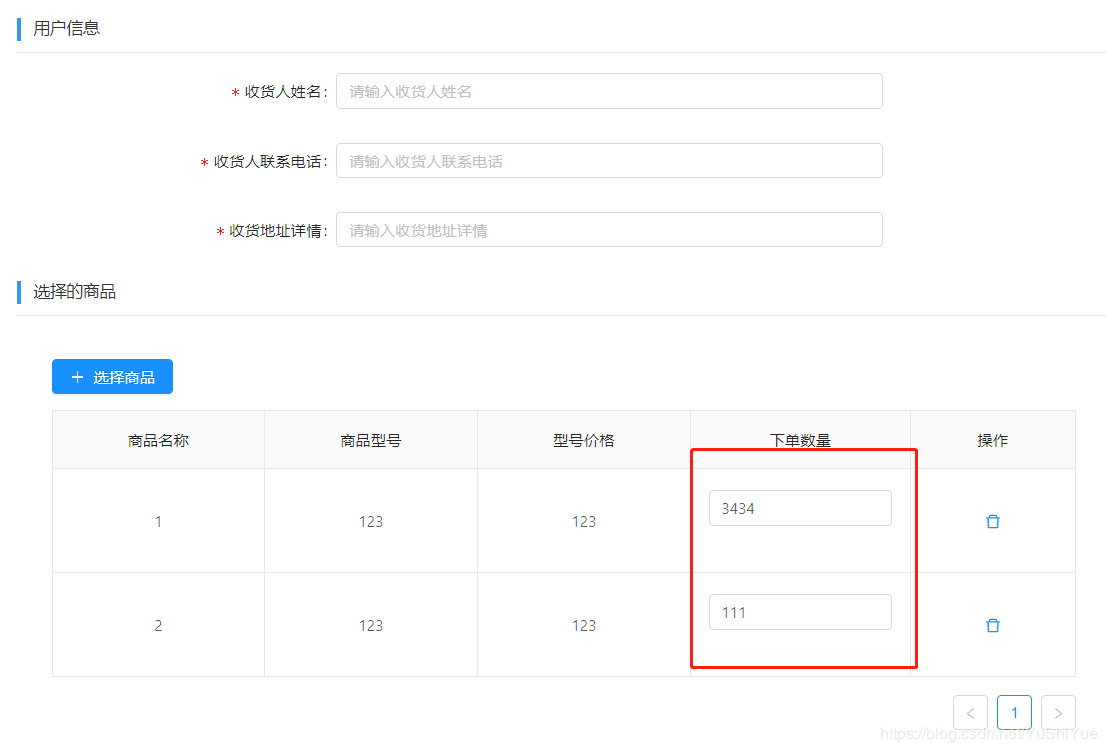Go to the previous page arrow
Image resolution: width=1107 pixels, height=752 pixels.
pyautogui.click(x=970, y=713)
